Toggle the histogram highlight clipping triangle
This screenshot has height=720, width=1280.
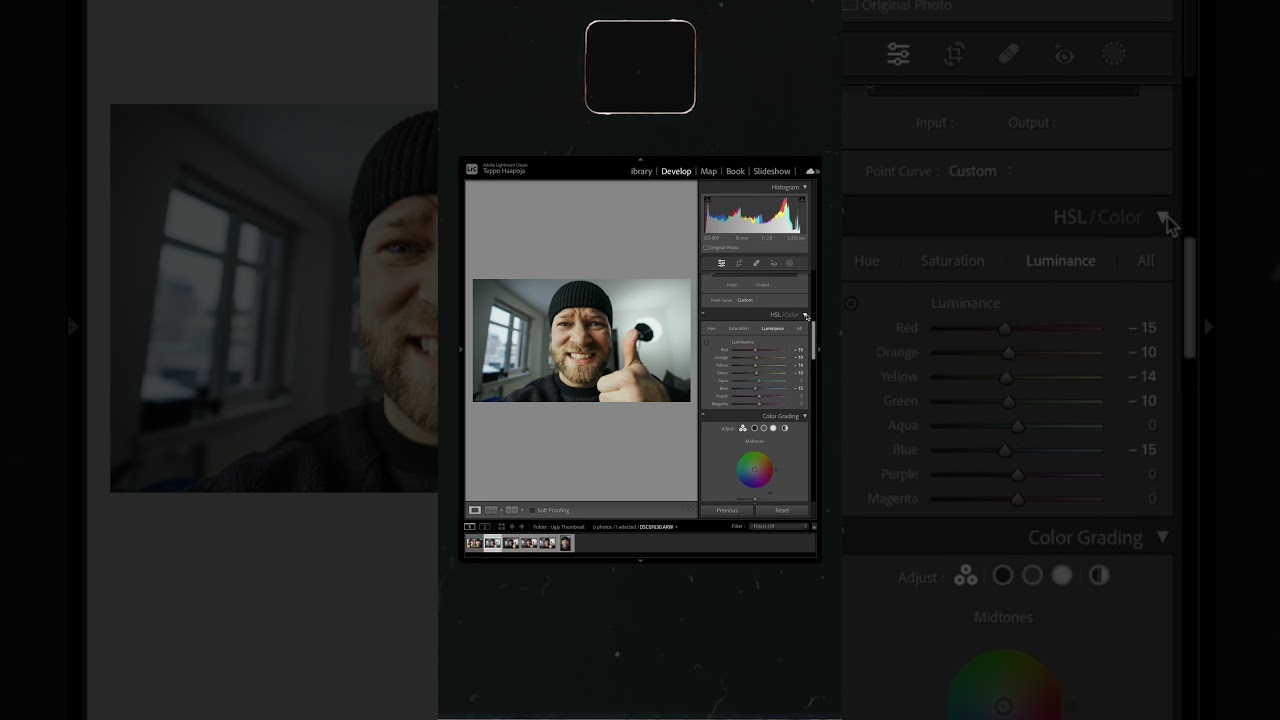[x=802, y=199]
